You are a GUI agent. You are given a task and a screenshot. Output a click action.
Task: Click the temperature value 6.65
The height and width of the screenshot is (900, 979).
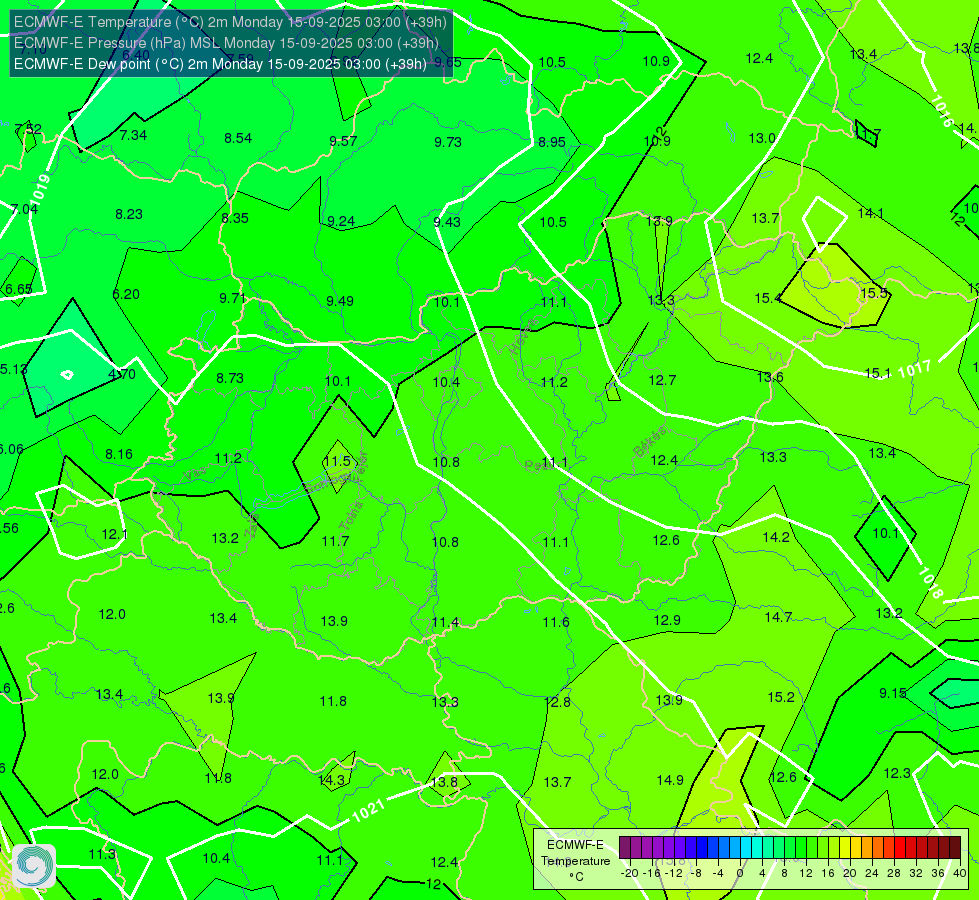tap(19, 289)
